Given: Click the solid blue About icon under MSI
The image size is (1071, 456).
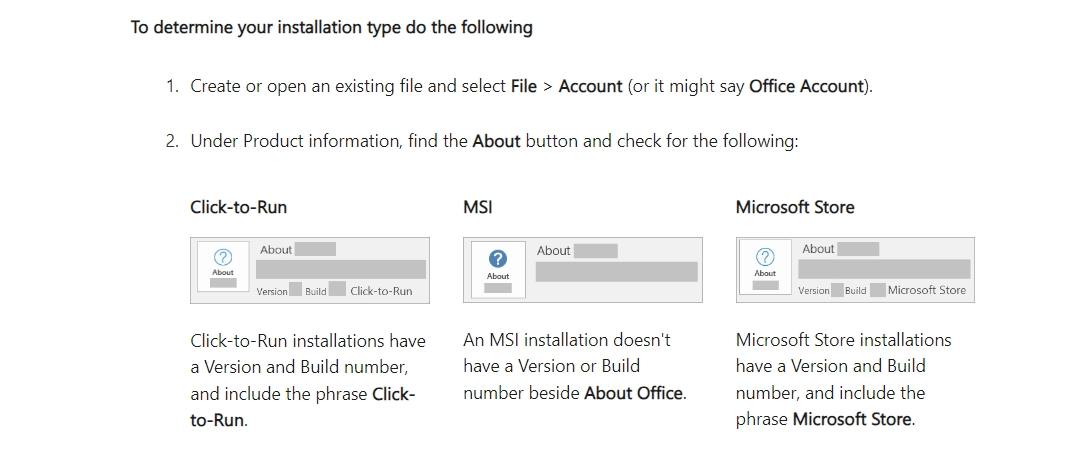Looking at the screenshot, I should click(x=497, y=259).
